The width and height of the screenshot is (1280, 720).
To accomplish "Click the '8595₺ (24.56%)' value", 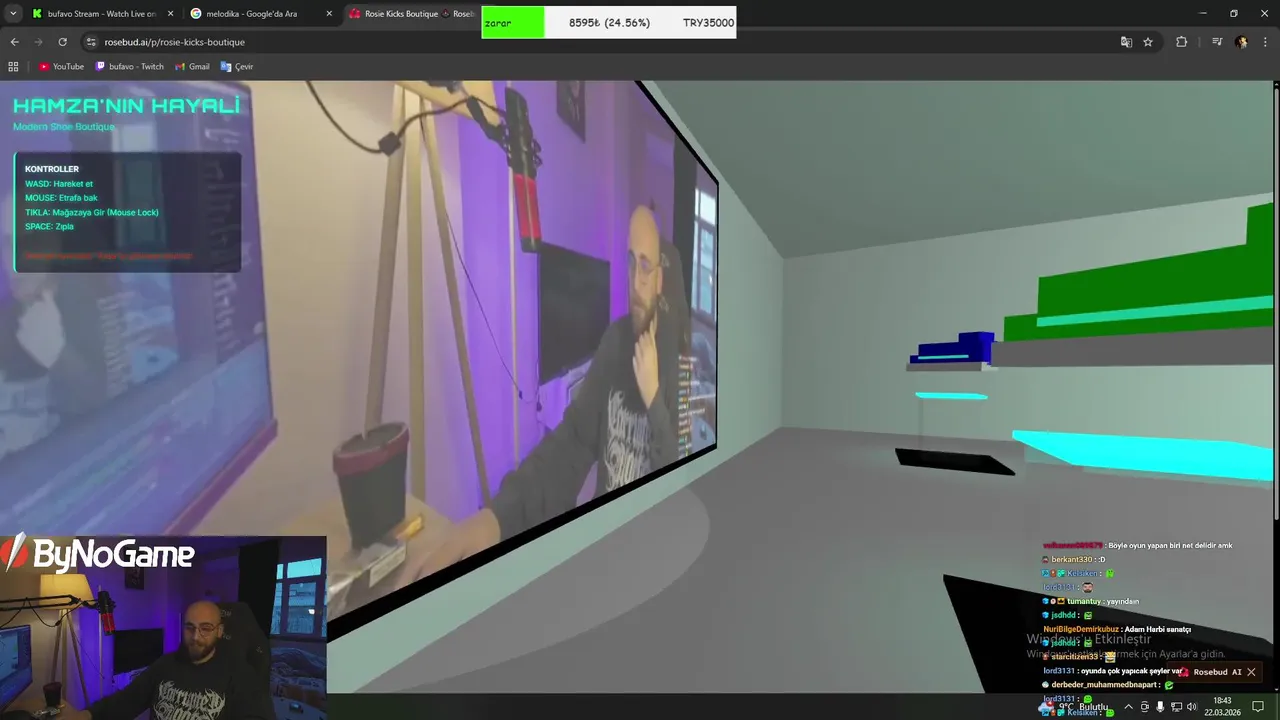I will click(x=609, y=22).
